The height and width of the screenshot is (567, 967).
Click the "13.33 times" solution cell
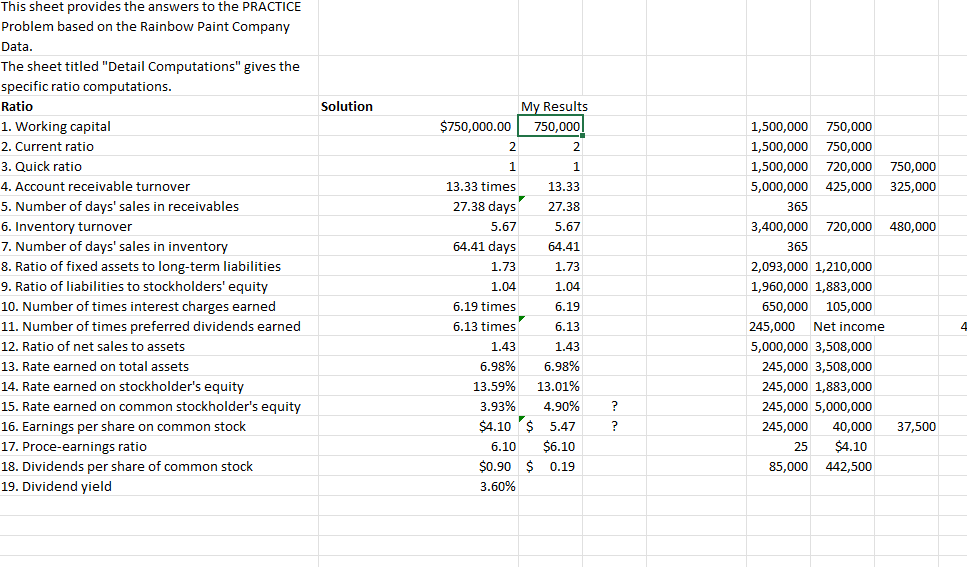[x=418, y=186]
